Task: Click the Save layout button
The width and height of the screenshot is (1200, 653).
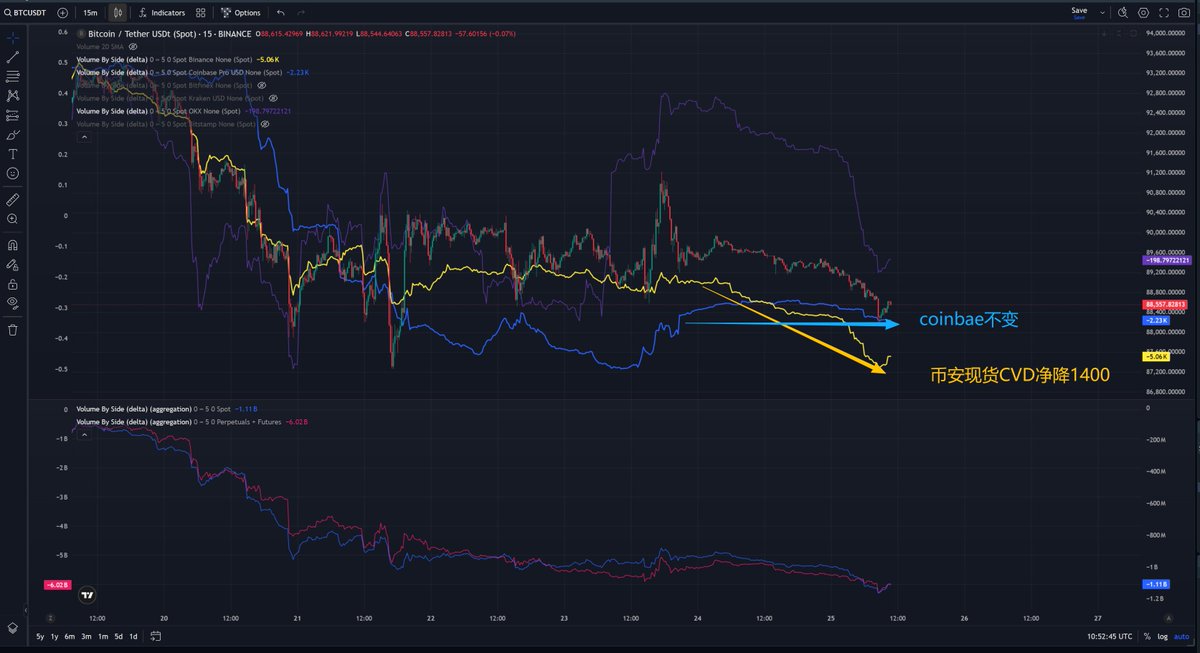Action: tap(1079, 12)
